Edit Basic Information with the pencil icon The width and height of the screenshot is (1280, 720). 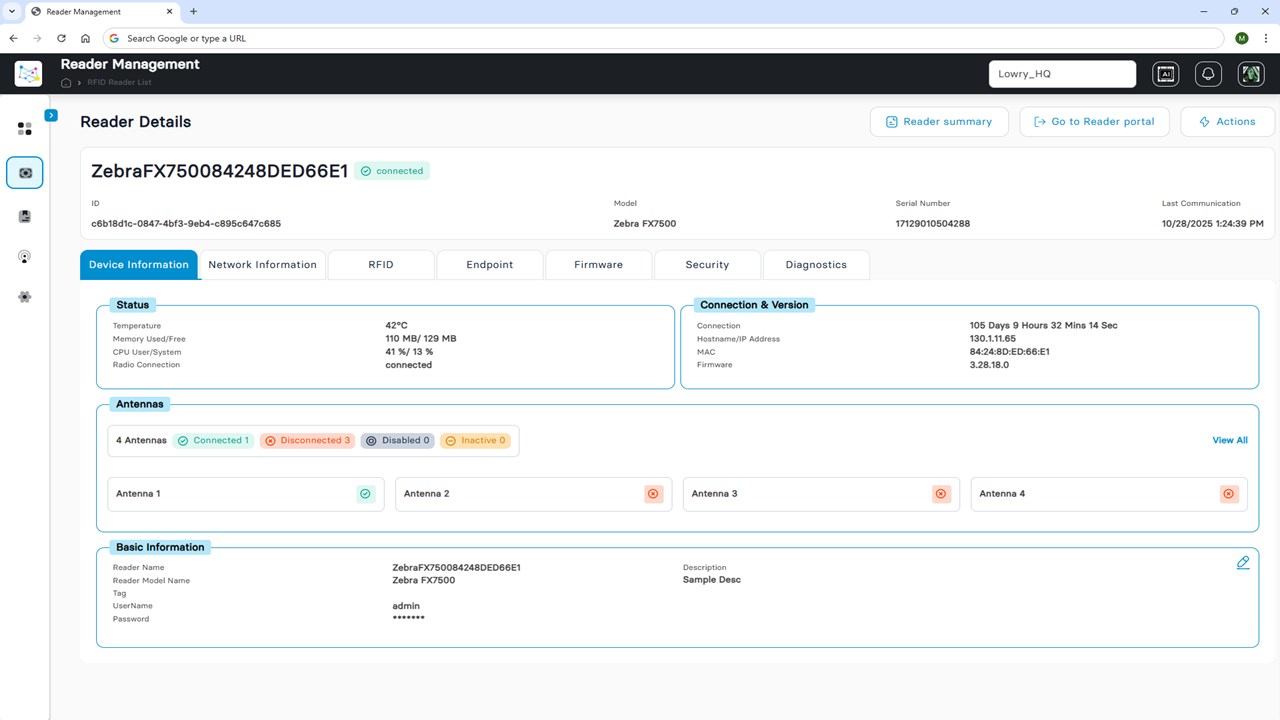coord(1243,563)
